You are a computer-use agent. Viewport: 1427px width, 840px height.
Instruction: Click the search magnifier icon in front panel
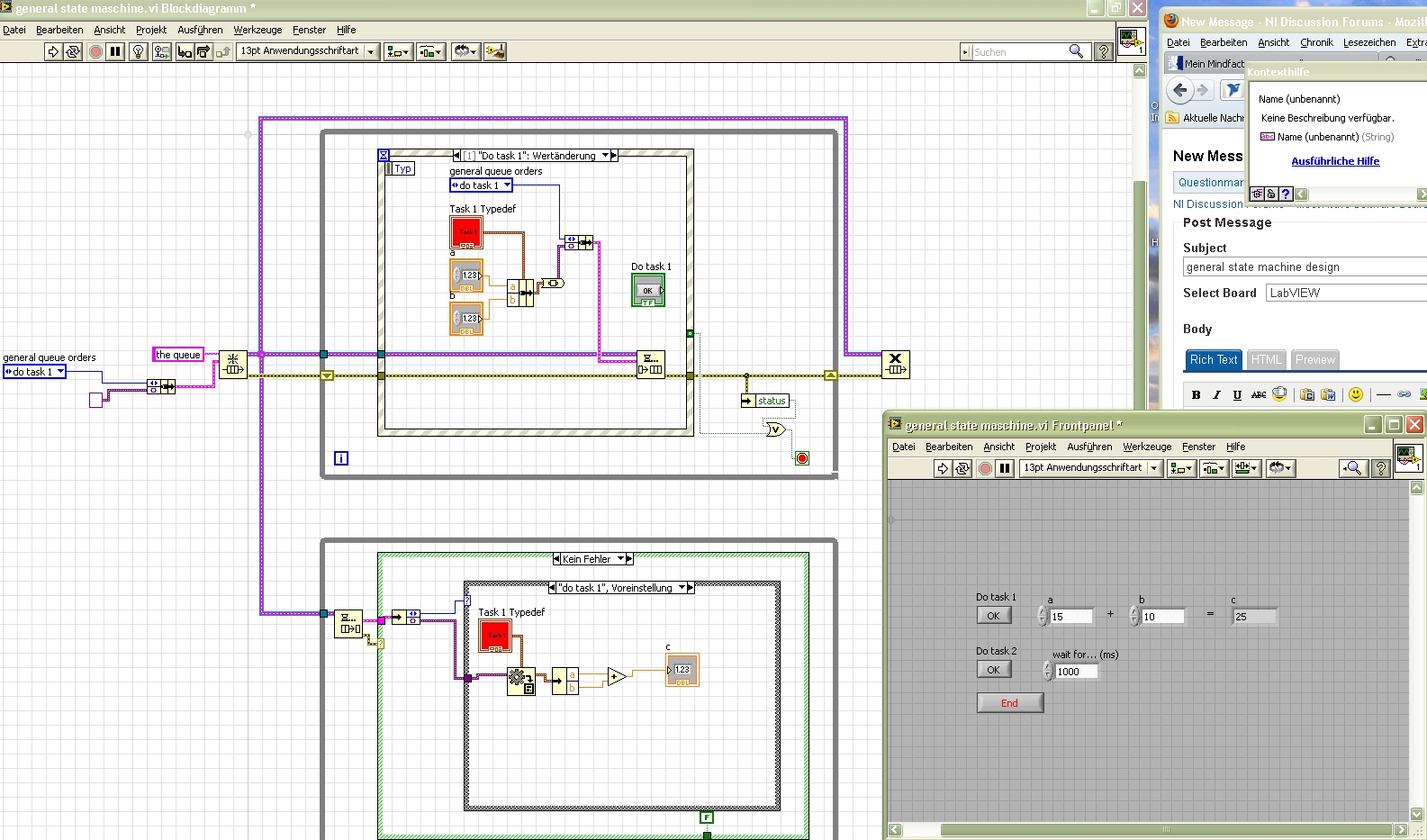coord(1351,468)
